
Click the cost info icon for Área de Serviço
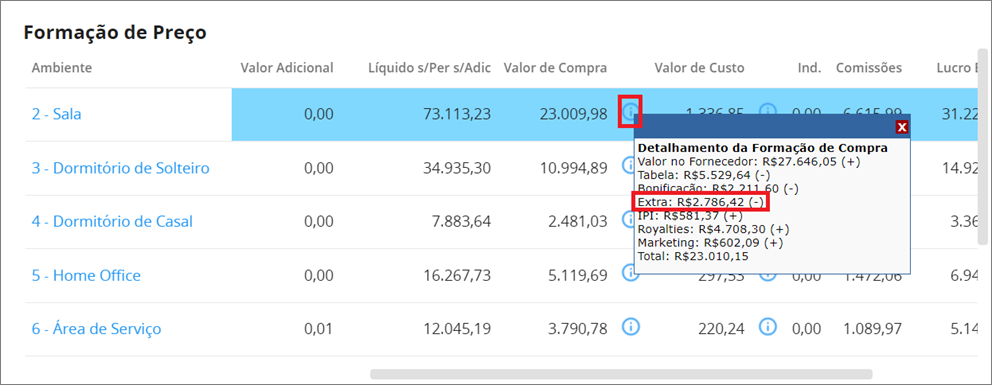click(x=767, y=326)
